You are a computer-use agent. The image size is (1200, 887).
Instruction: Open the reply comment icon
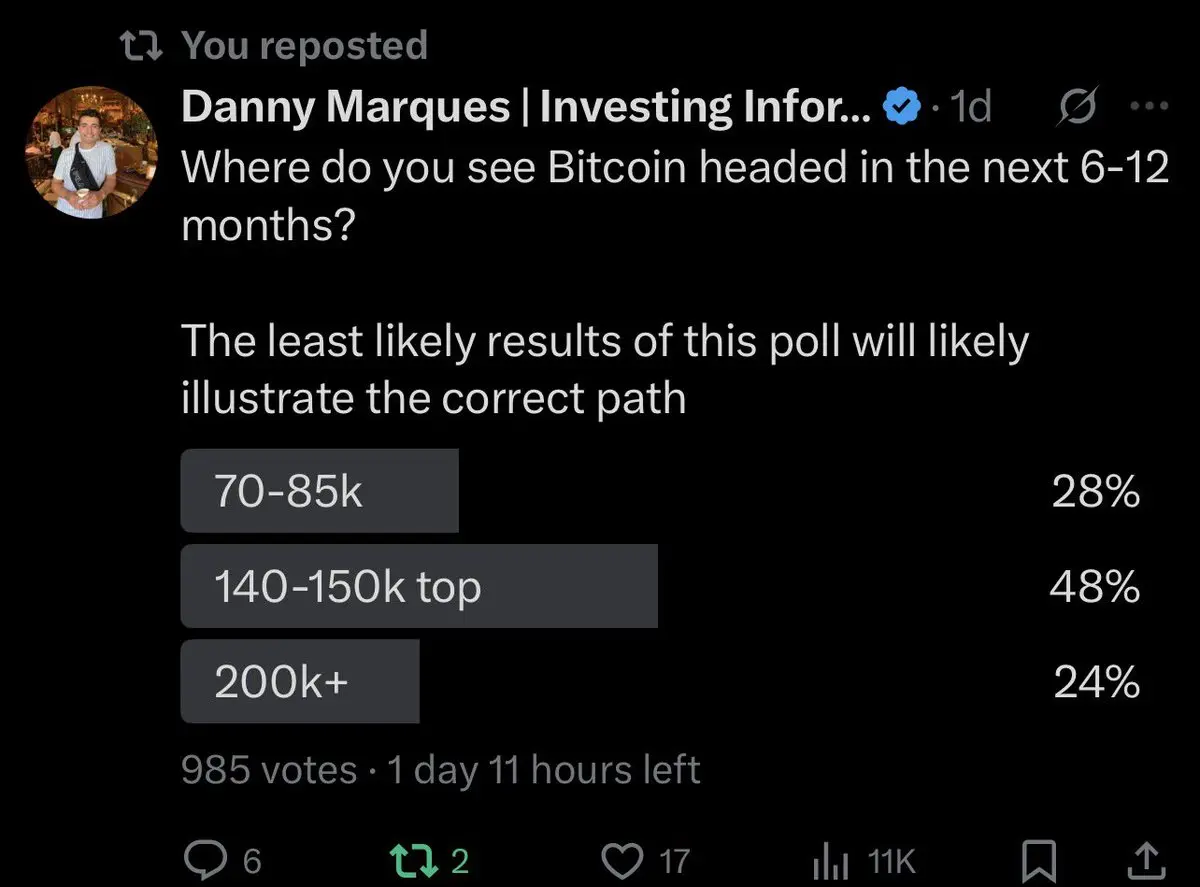pyautogui.click(x=208, y=859)
